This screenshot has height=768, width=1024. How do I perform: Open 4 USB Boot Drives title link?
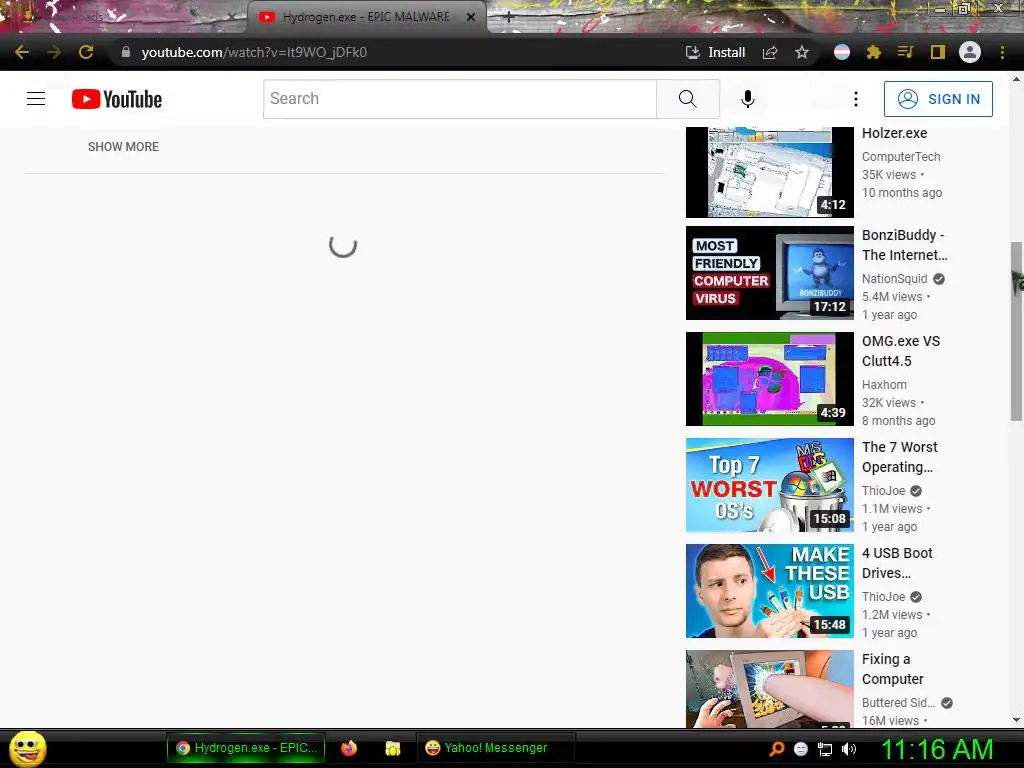[897, 563]
